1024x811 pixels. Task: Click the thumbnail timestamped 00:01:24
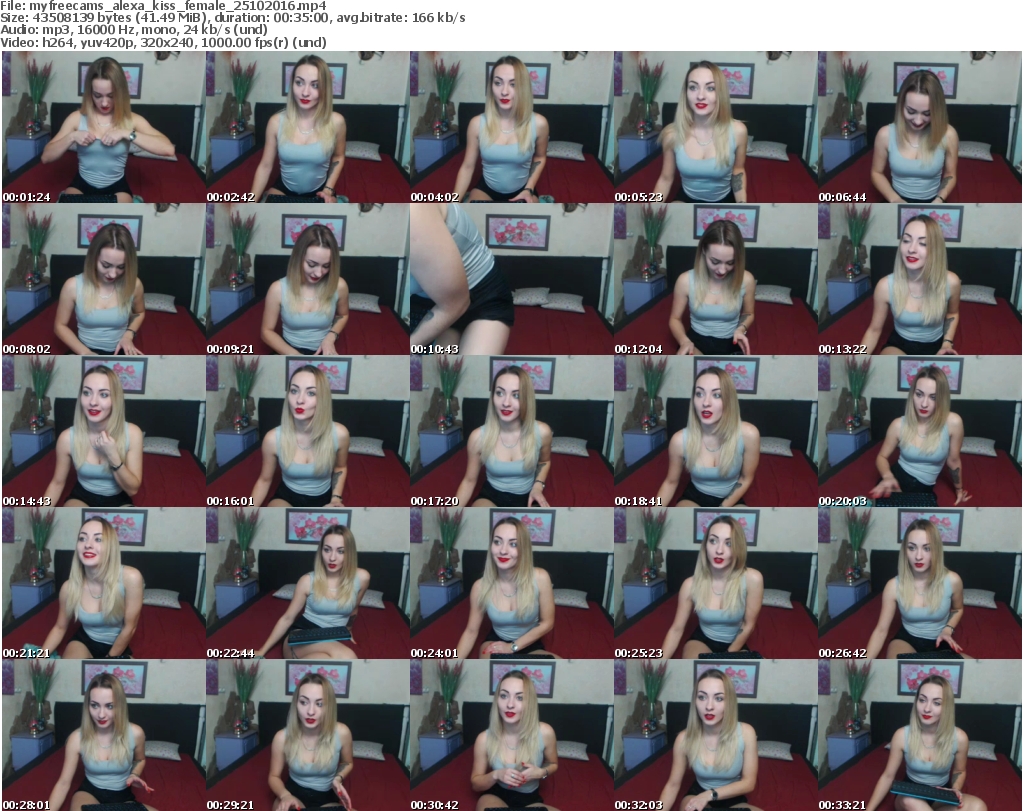[103, 127]
